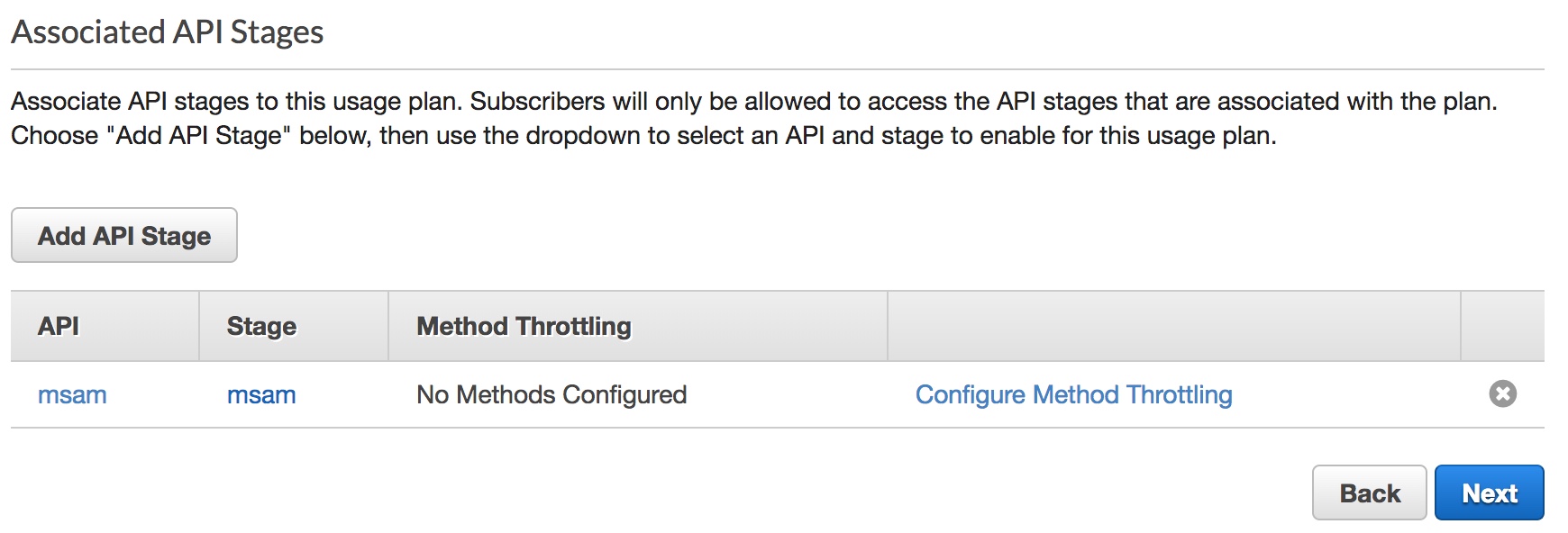Select the Stage column header
The height and width of the screenshot is (533, 1568).
(294, 326)
